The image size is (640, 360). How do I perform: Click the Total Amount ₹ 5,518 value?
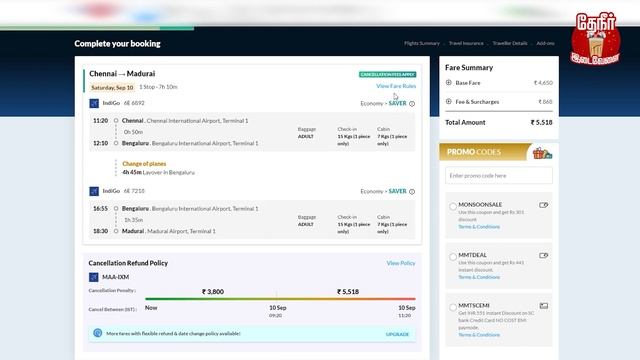(541, 122)
